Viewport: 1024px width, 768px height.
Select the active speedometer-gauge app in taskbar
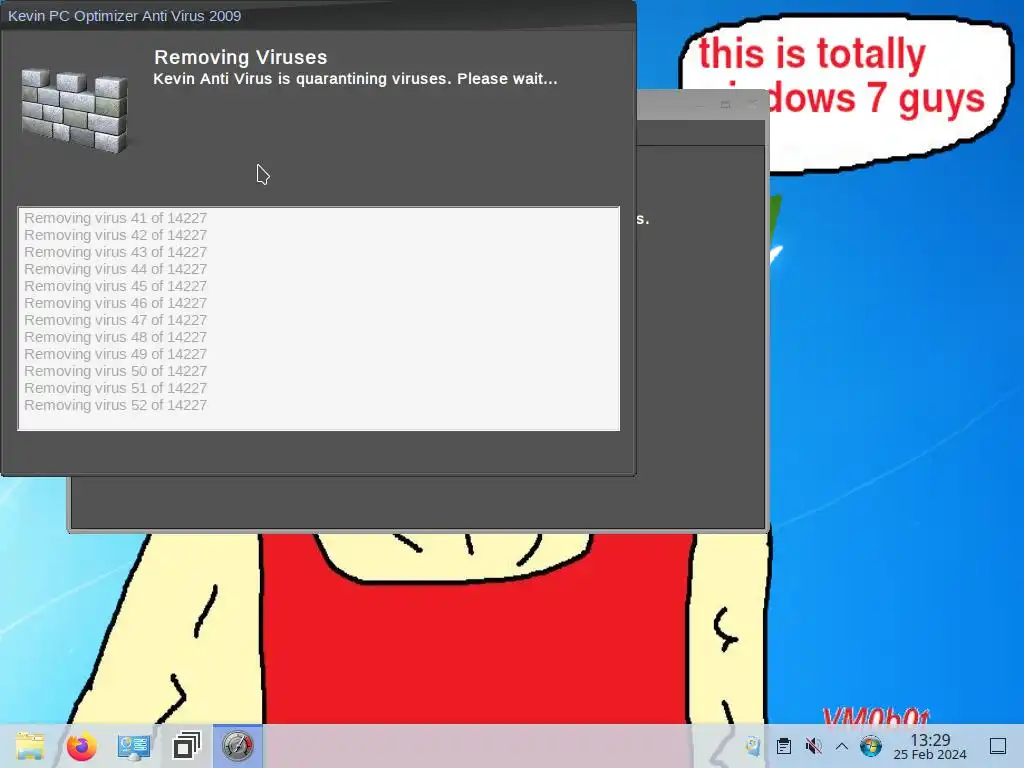point(238,746)
